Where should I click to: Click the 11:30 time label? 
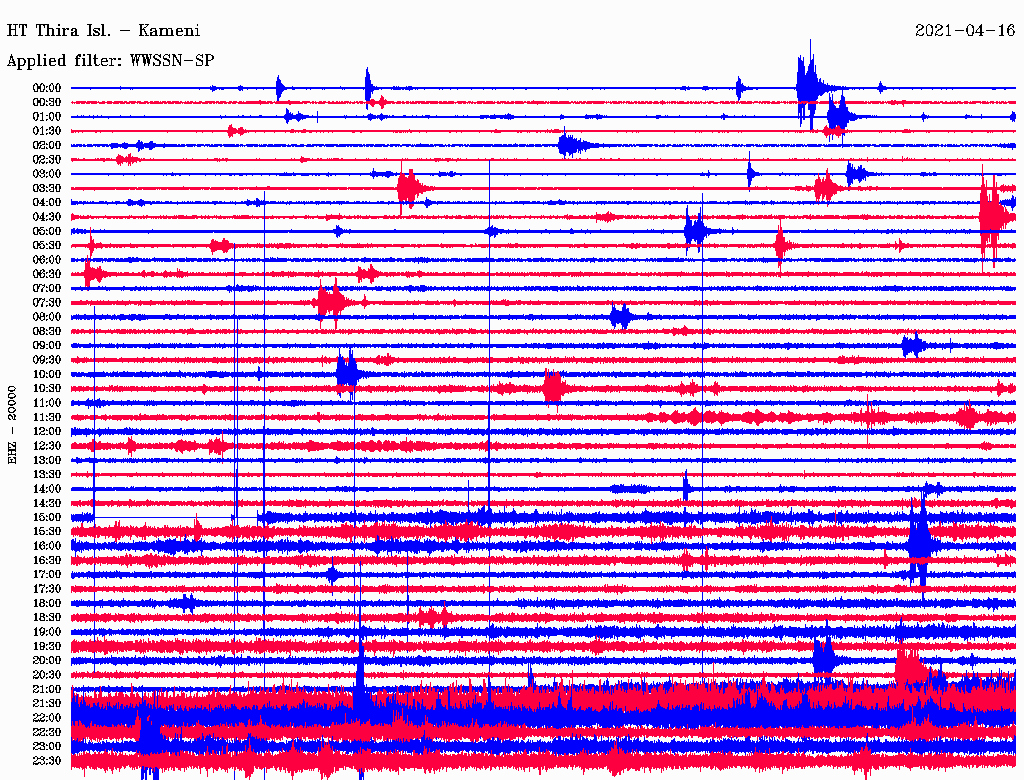point(47,417)
